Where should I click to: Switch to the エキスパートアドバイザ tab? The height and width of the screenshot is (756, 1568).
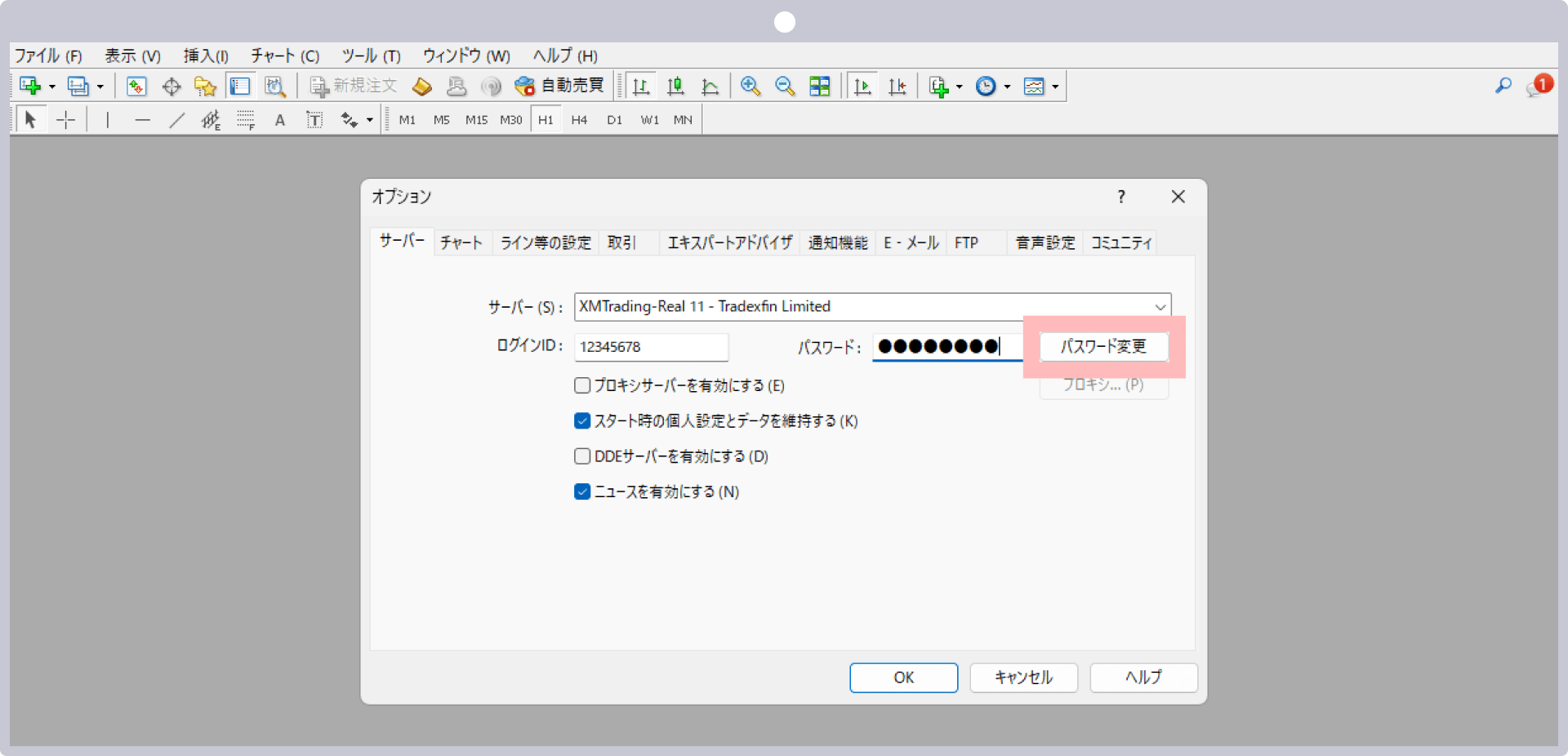pos(730,242)
